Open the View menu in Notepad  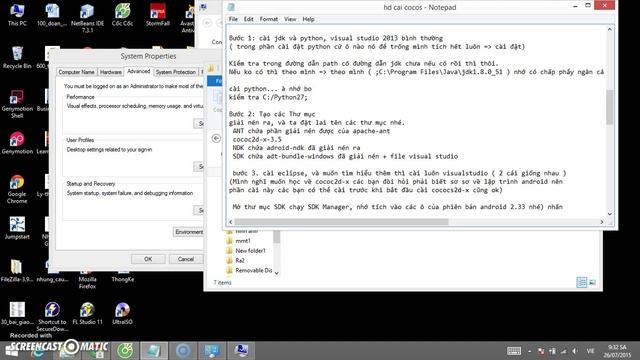click(290, 19)
